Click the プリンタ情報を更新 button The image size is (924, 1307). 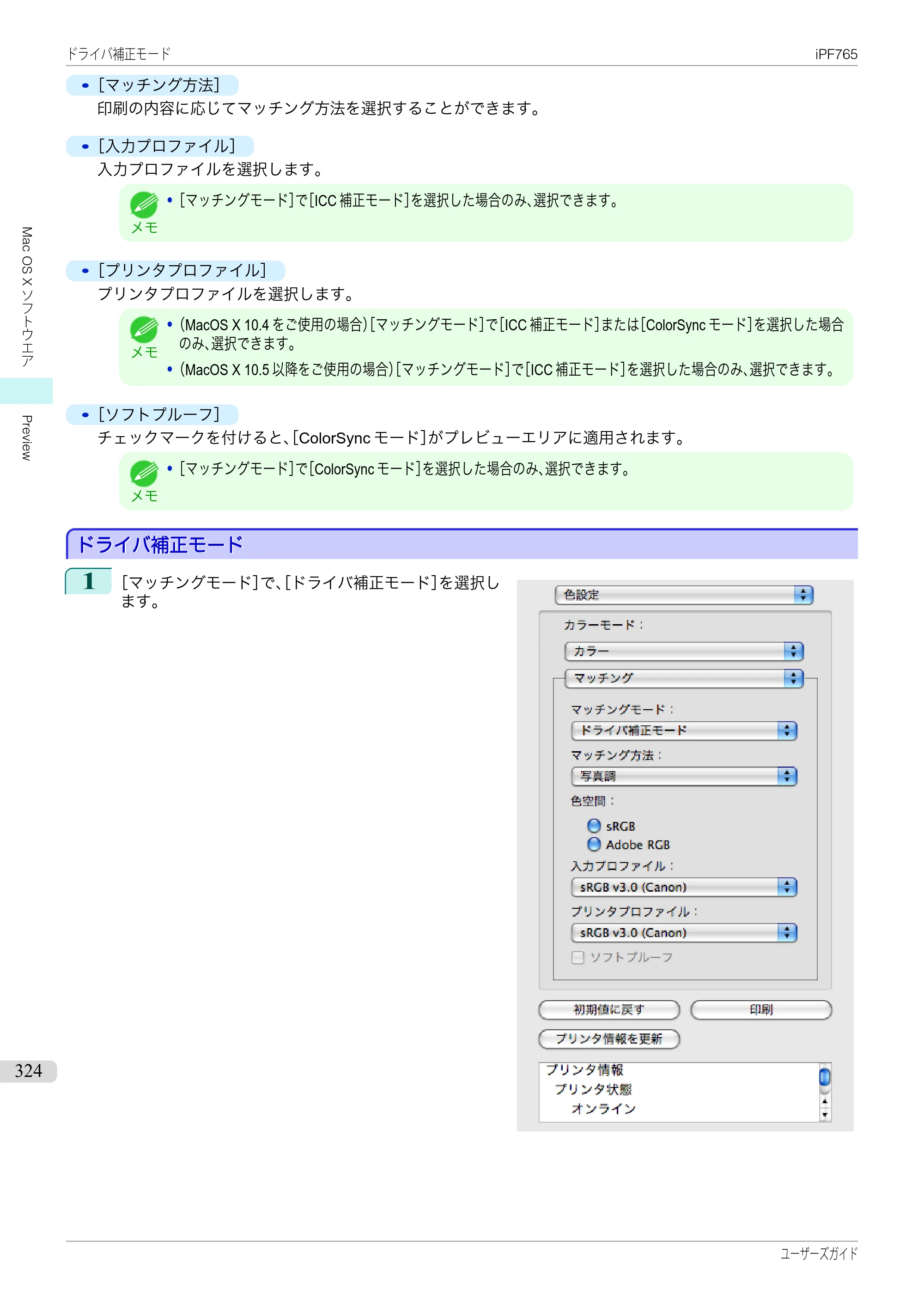609,1039
